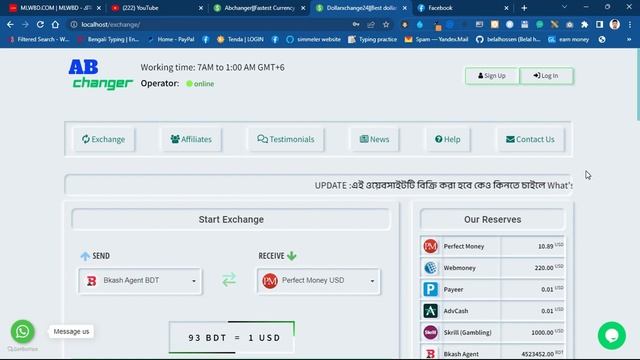The width and height of the screenshot is (640, 360).
Task: Open the Testimonials menu item
Action: point(286,139)
